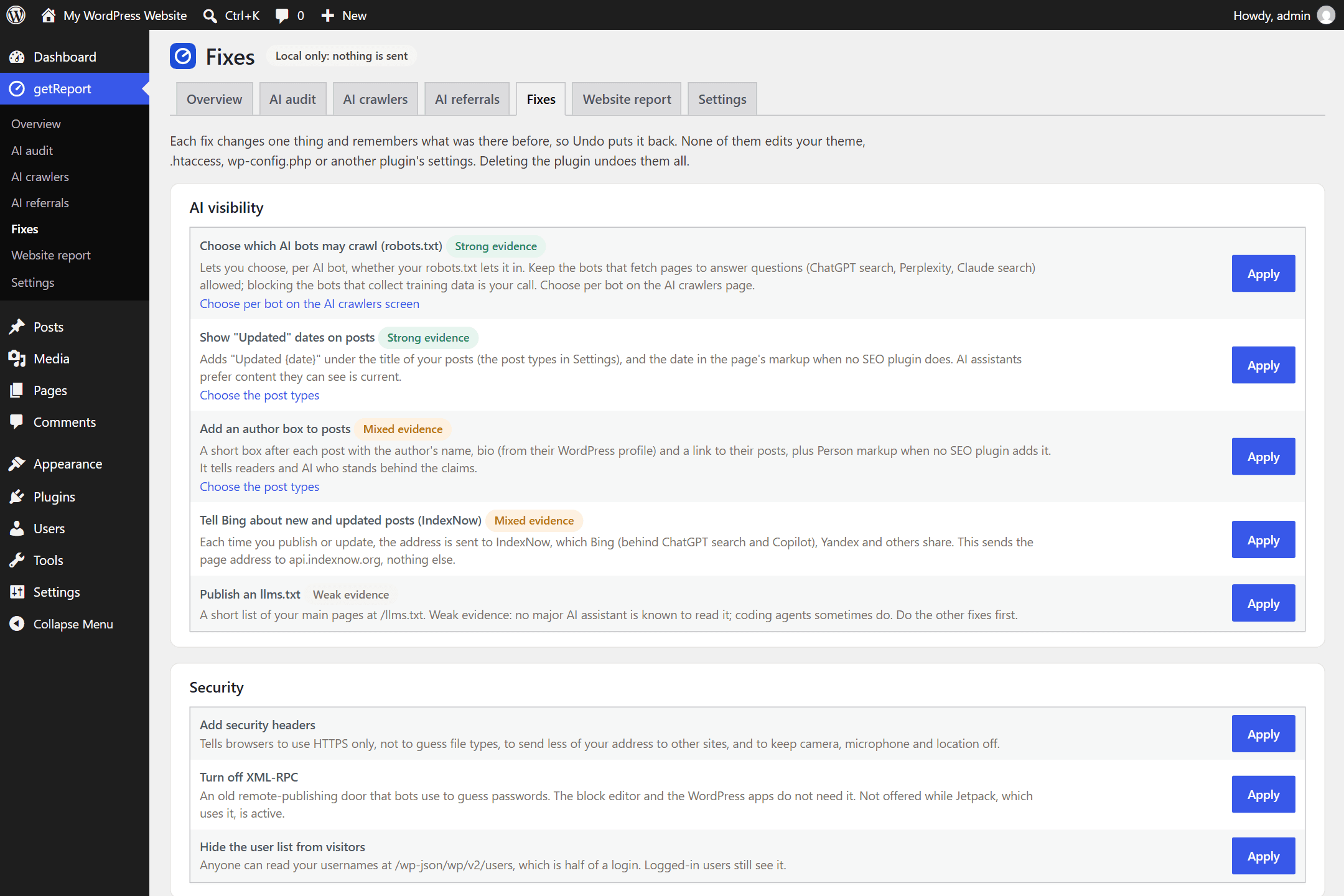Apply the Show Updated dates fix
The image size is (1344, 896).
pos(1264,365)
